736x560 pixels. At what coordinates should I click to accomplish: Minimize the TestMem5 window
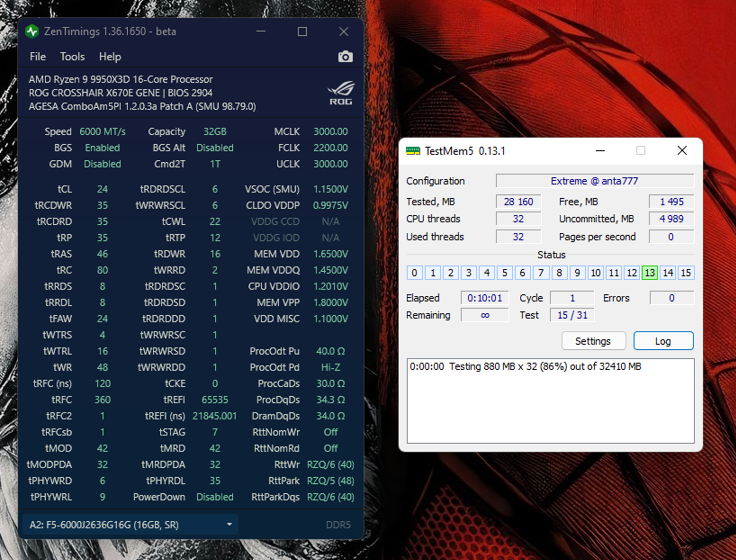click(599, 151)
